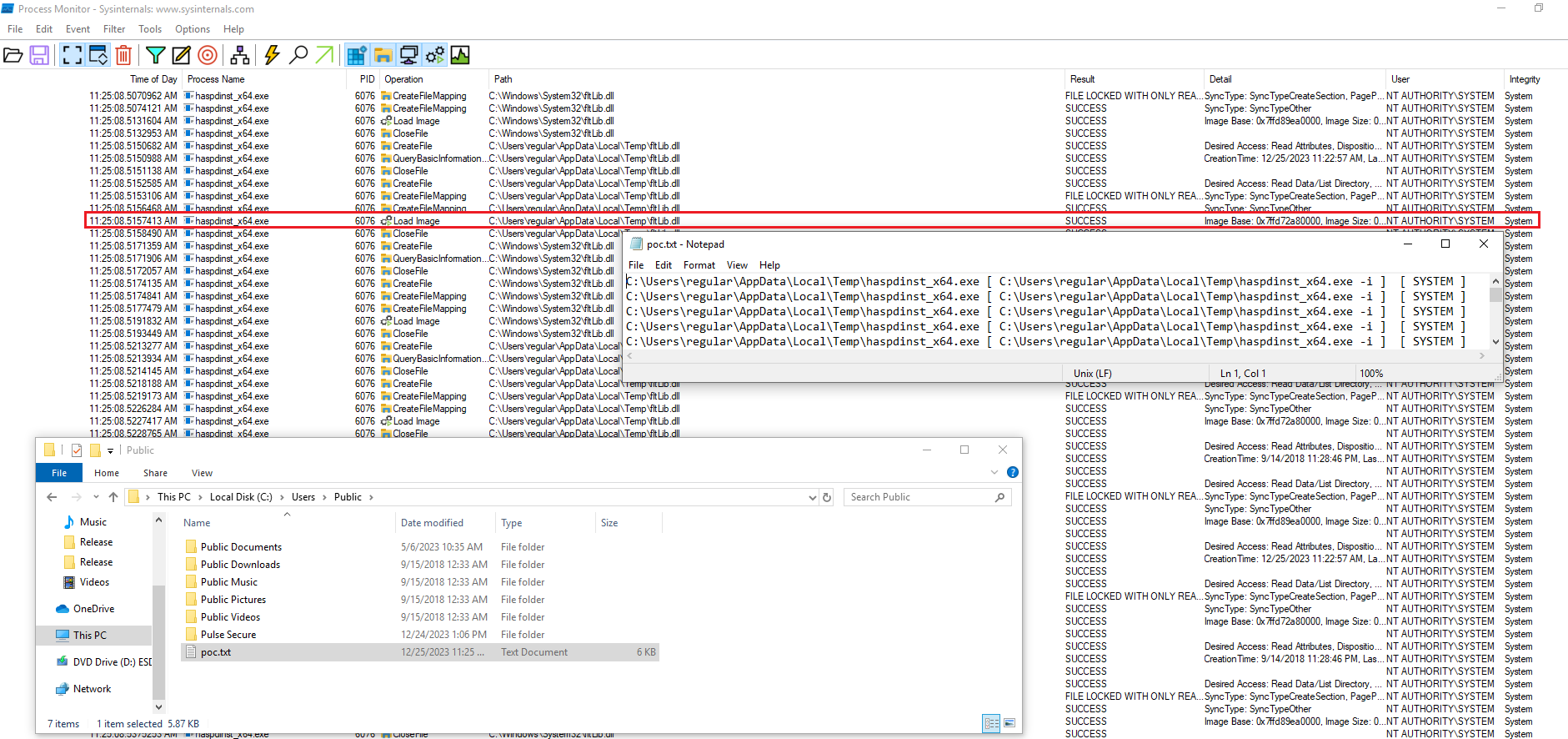Toggle Show File System Activity
The image size is (1568, 739).
click(x=383, y=55)
